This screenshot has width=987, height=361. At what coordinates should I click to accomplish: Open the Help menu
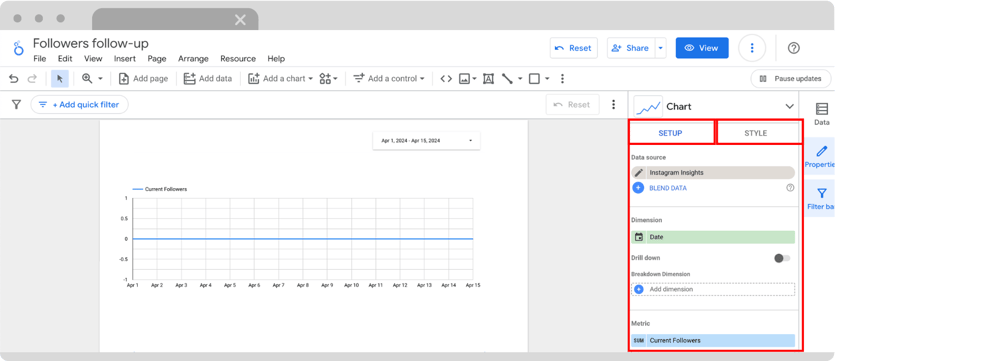[x=276, y=58]
